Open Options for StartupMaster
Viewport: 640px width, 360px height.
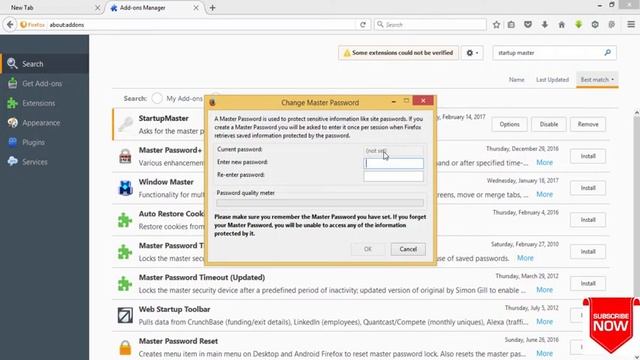[509, 124]
